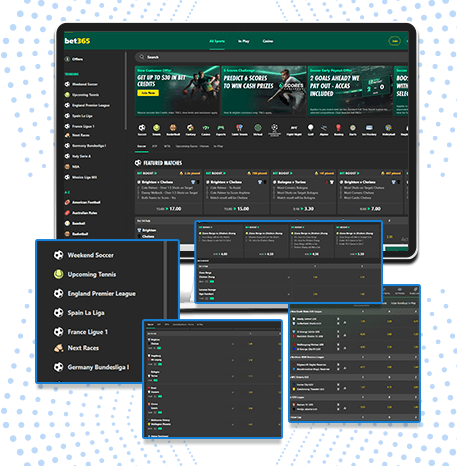Open France Ligue 1 in the enlarged callout
The image size is (457, 466).
pyautogui.click(x=88, y=332)
